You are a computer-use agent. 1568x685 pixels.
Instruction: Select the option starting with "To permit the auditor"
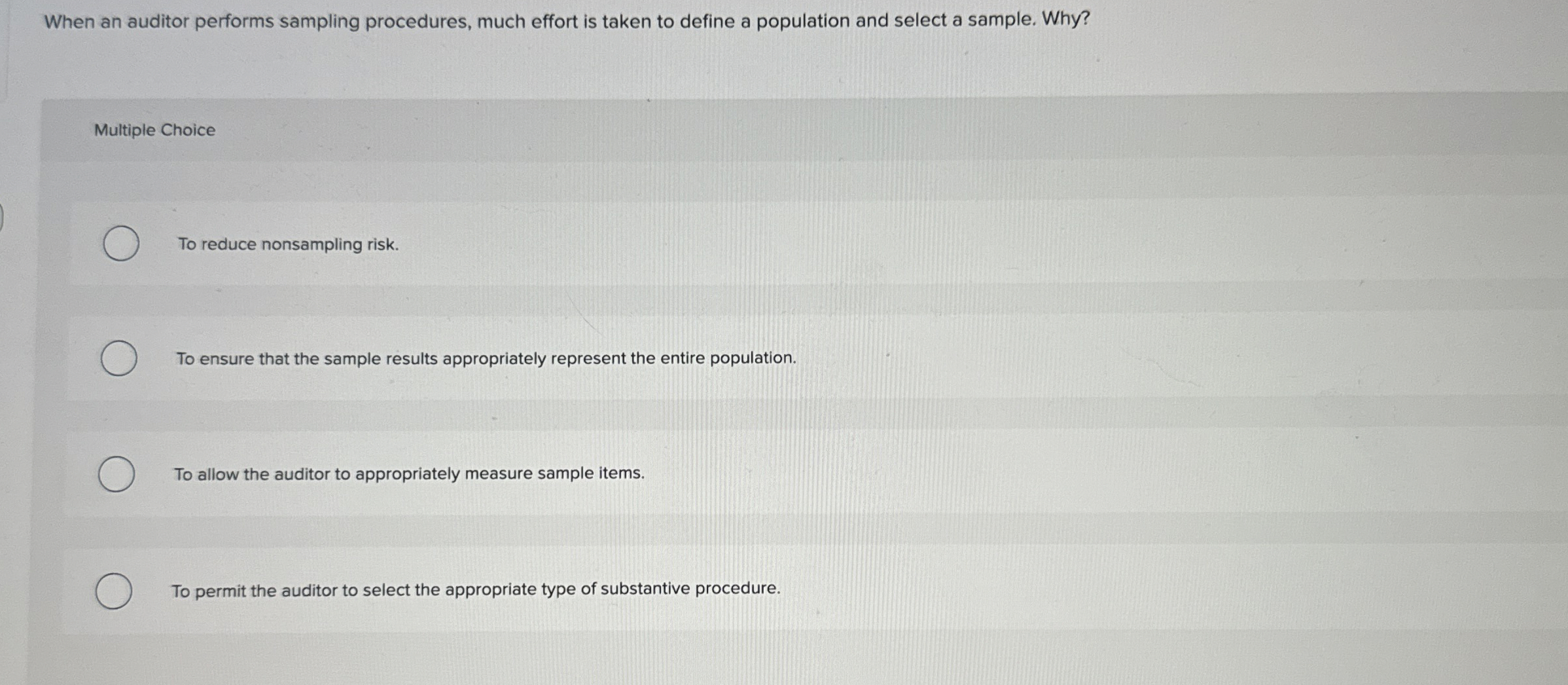pos(476,589)
